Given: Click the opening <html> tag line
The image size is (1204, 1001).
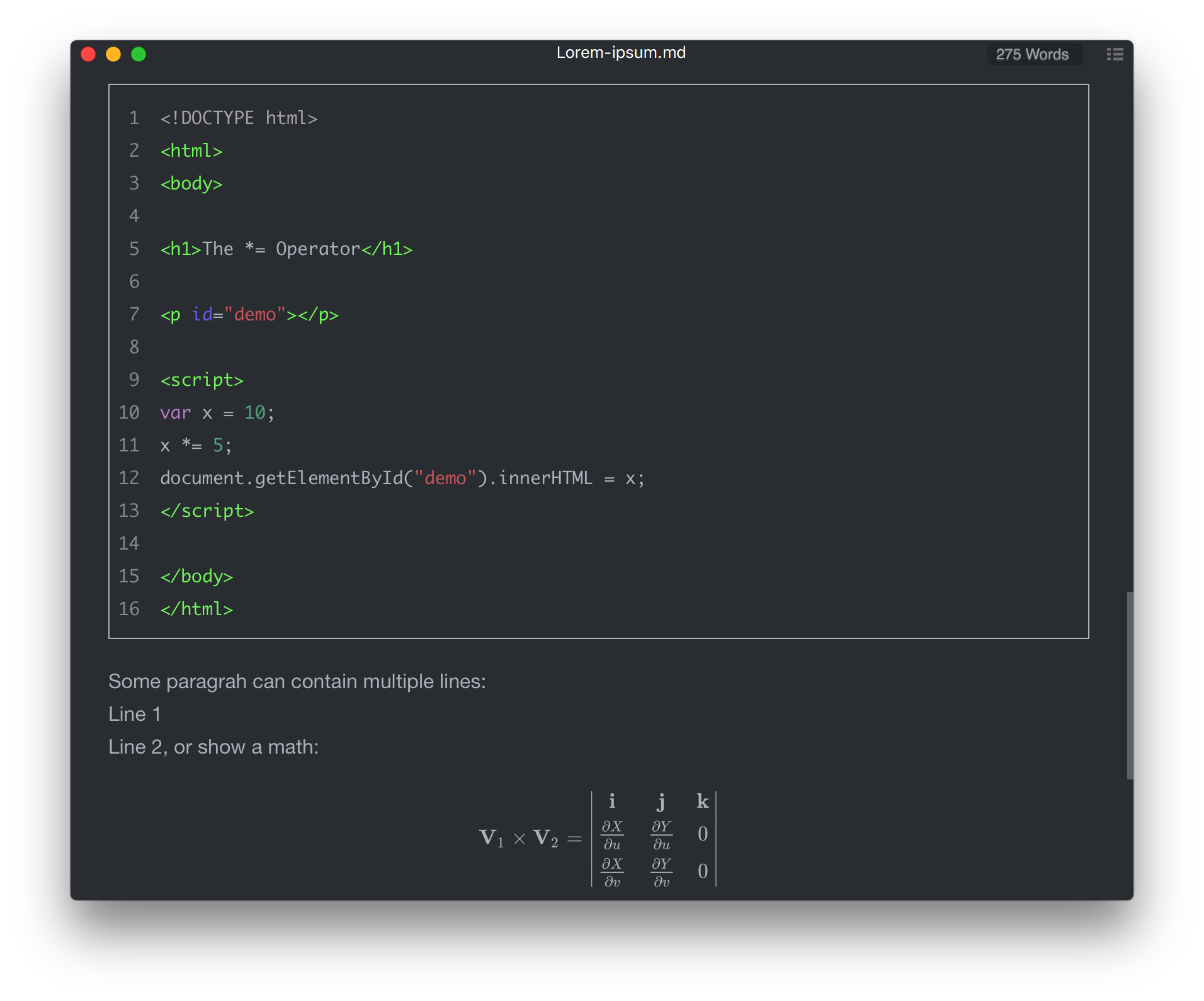Looking at the screenshot, I should [x=191, y=150].
